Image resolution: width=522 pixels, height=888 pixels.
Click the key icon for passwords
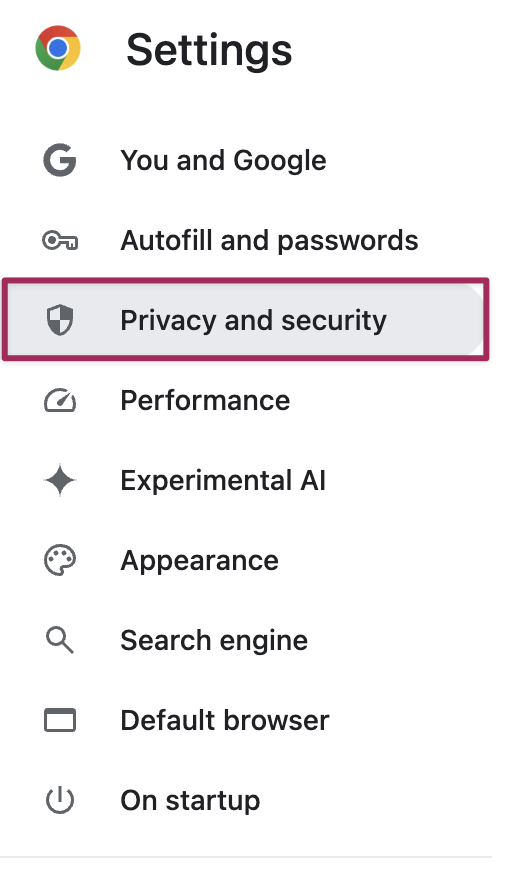pyautogui.click(x=60, y=241)
